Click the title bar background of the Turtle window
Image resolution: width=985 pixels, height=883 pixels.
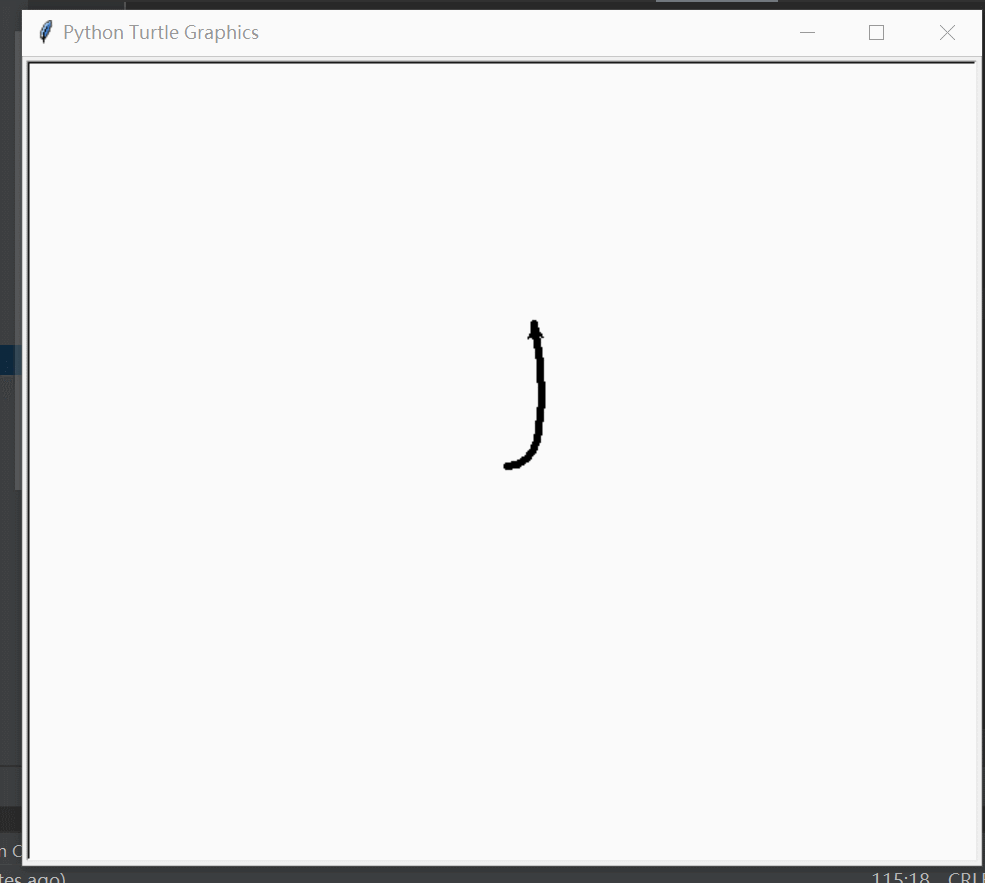click(500, 32)
